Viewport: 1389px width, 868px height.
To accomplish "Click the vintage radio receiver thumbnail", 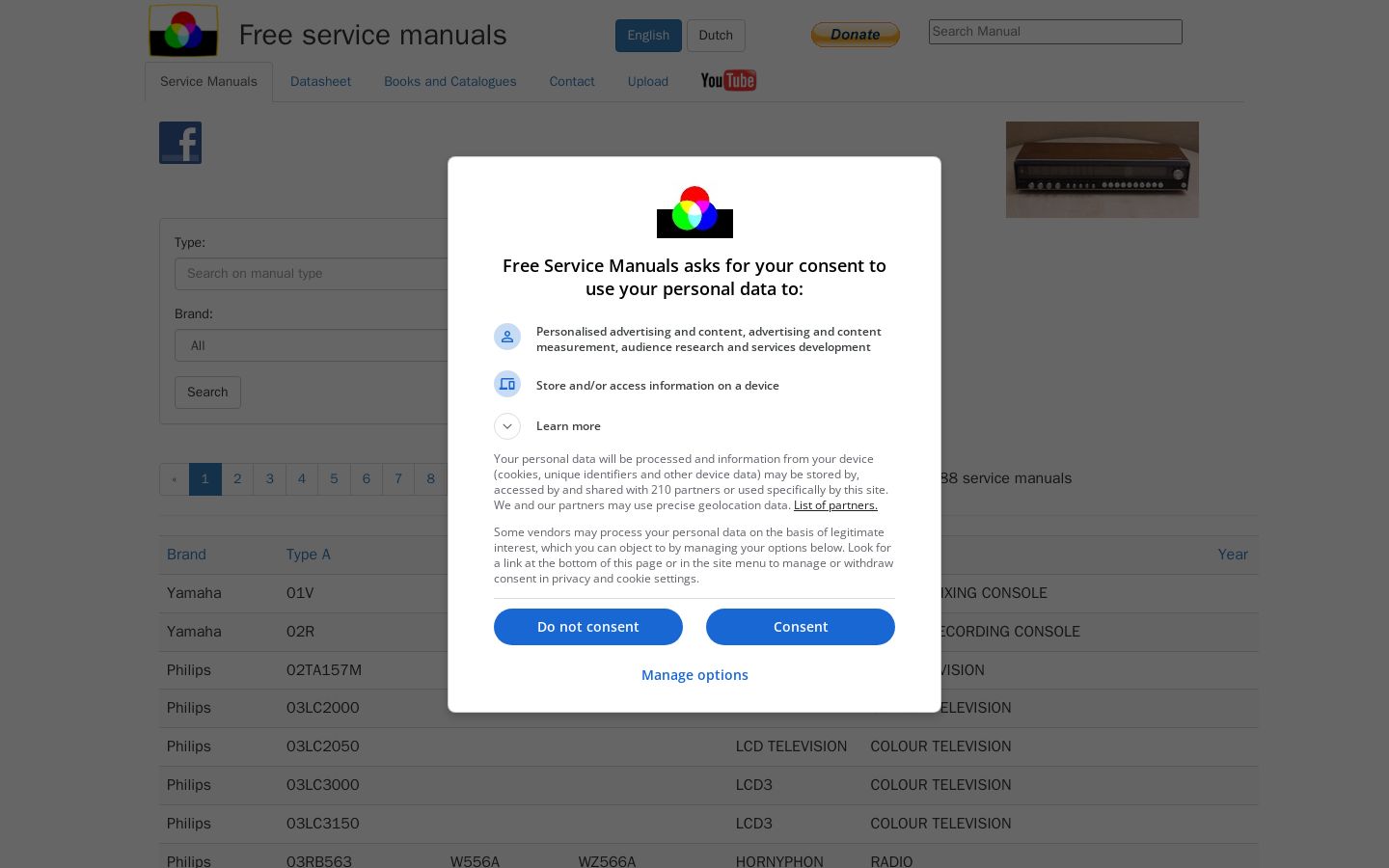I will (1103, 170).
